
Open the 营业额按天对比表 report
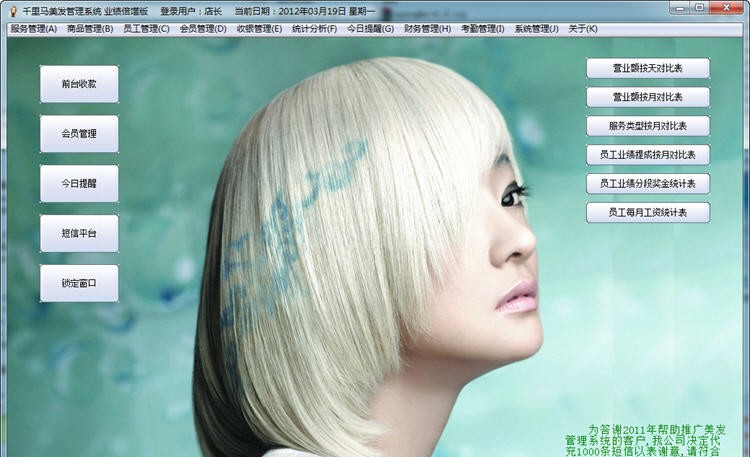coord(648,68)
